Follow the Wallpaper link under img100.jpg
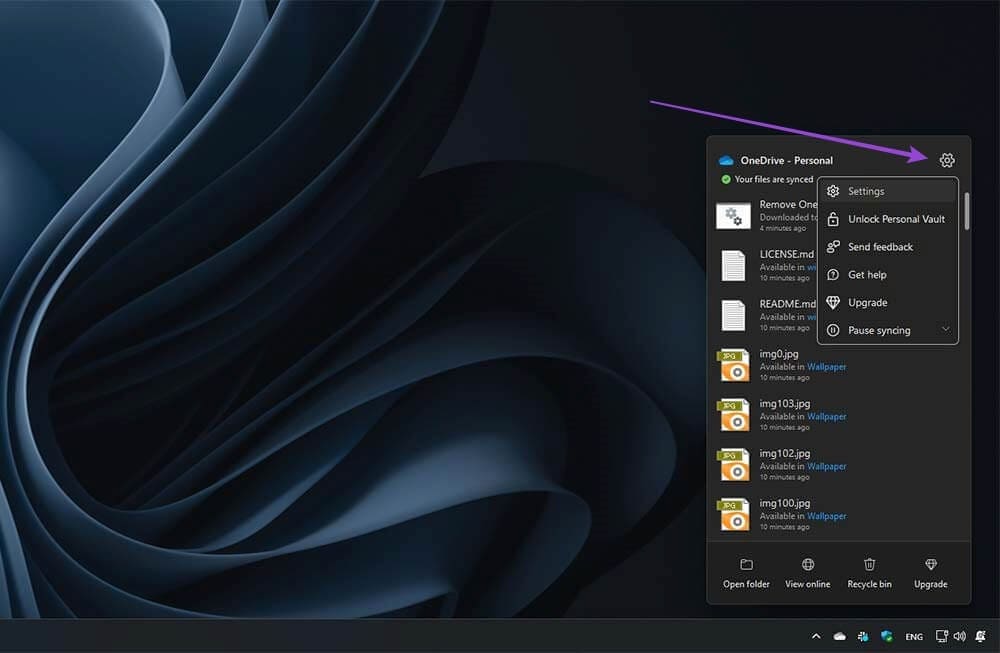 click(x=827, y=516)
